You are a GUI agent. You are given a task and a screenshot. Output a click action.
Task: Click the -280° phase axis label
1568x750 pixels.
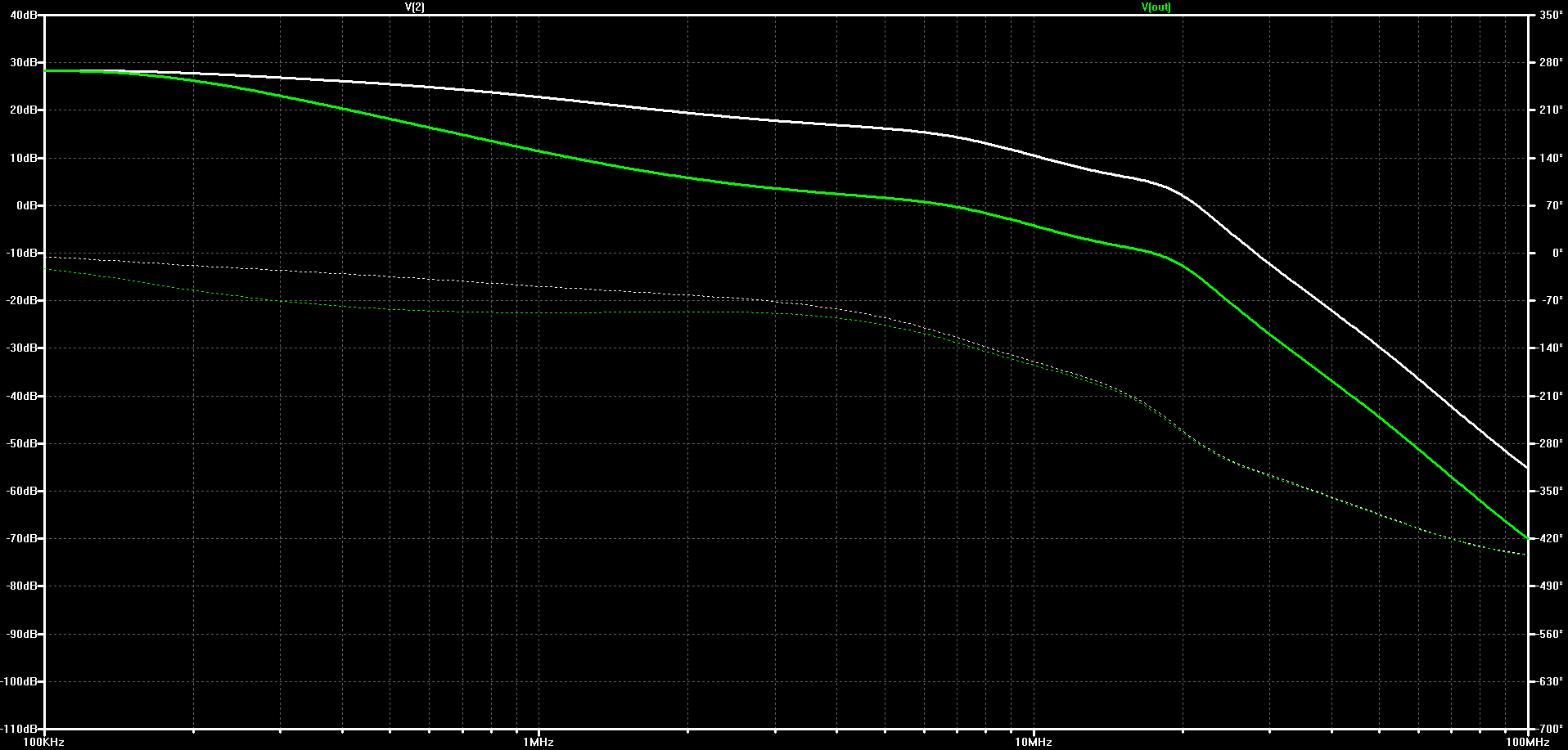coord(1548,443)
